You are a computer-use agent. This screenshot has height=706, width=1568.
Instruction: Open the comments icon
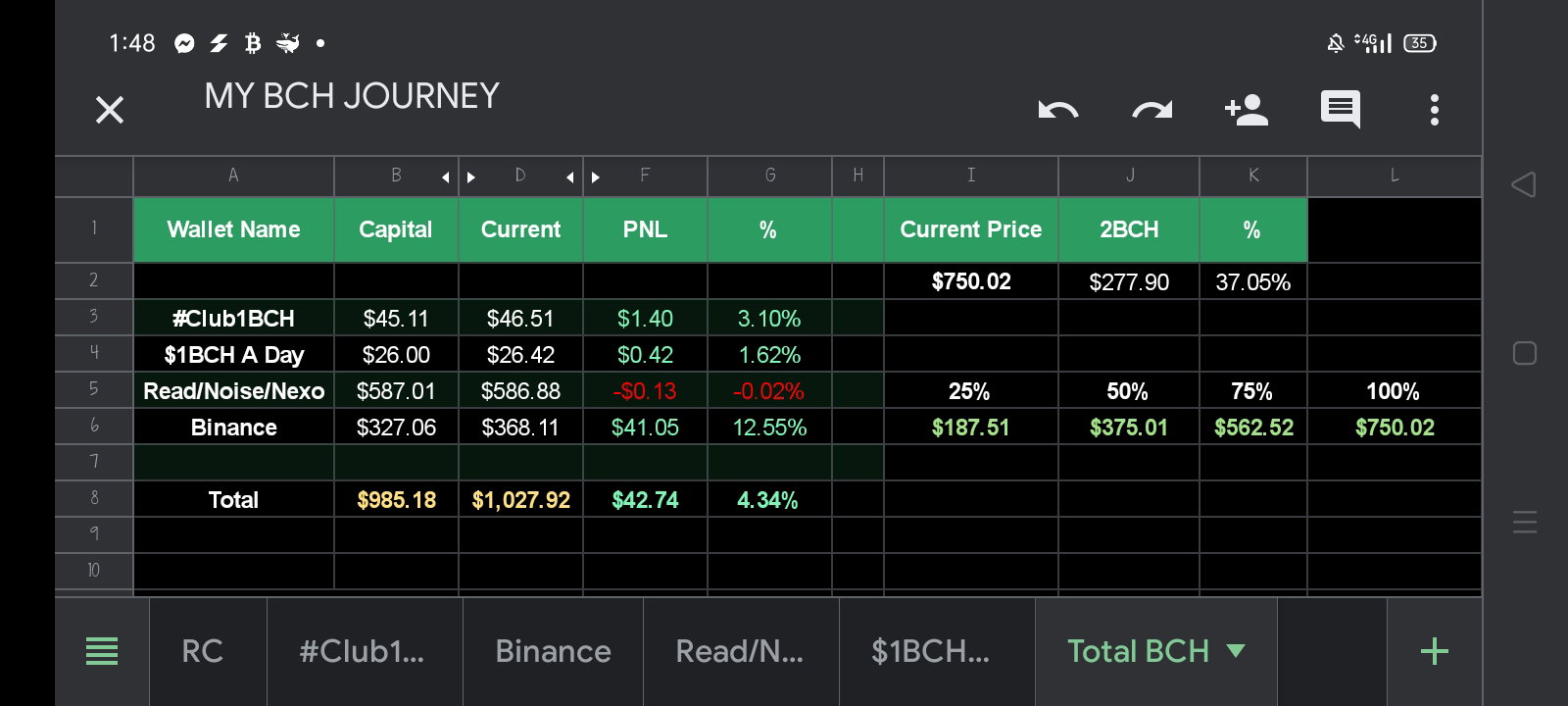(1340, 110)
